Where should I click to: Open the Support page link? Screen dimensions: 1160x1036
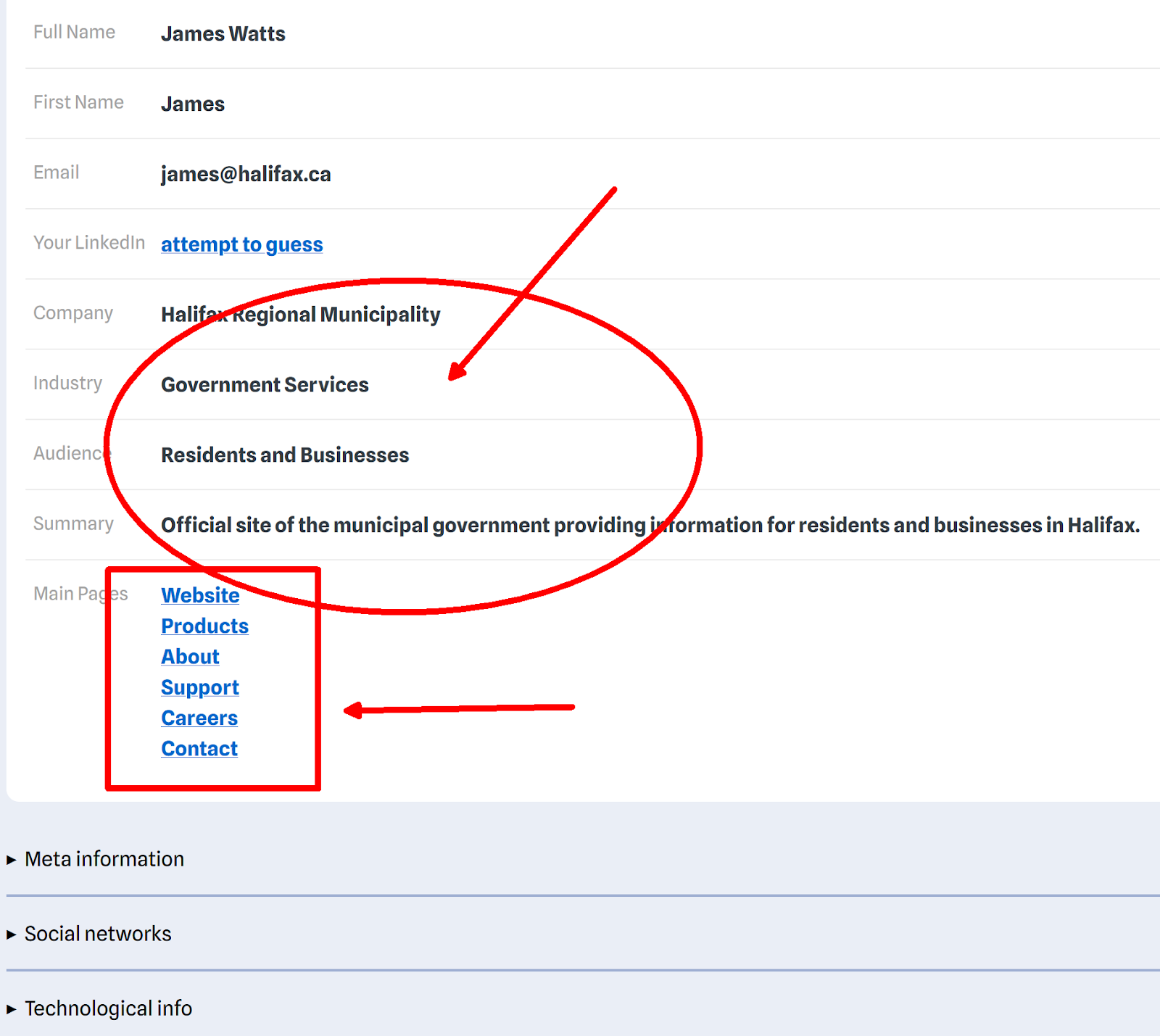pyautogui.click(x=199, y=687)
